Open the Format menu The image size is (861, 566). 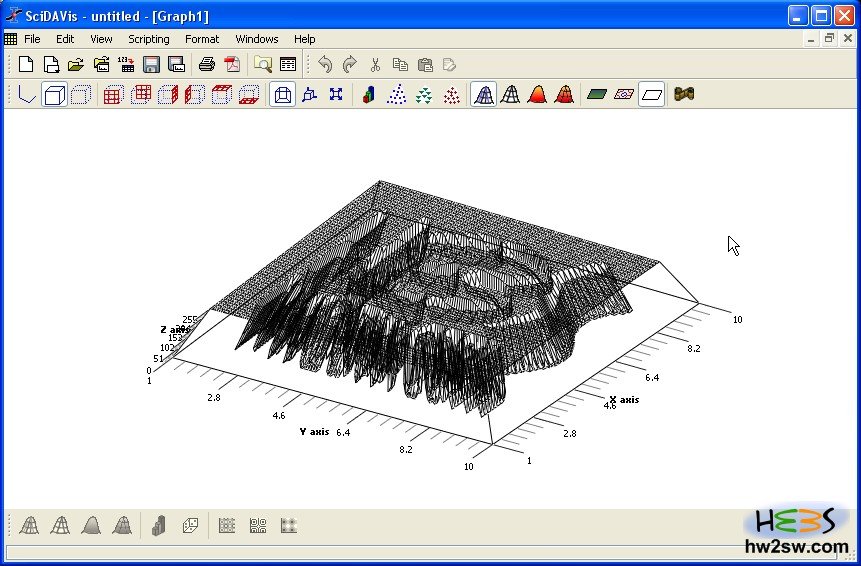202,39
